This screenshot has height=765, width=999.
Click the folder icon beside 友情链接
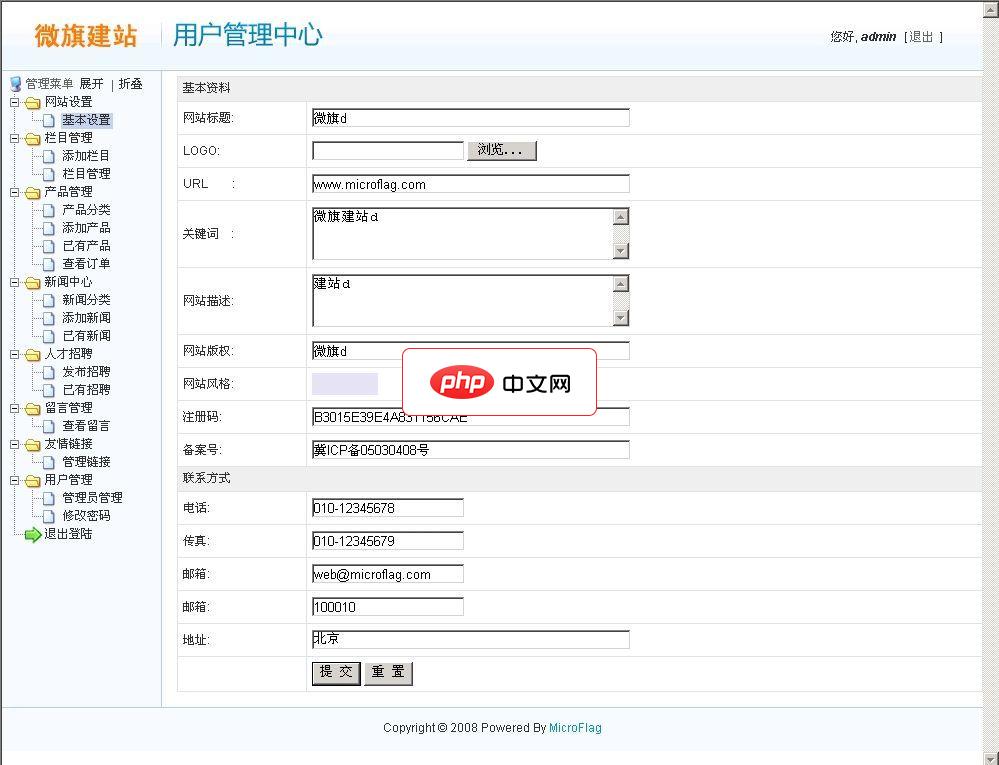[32, 445]
